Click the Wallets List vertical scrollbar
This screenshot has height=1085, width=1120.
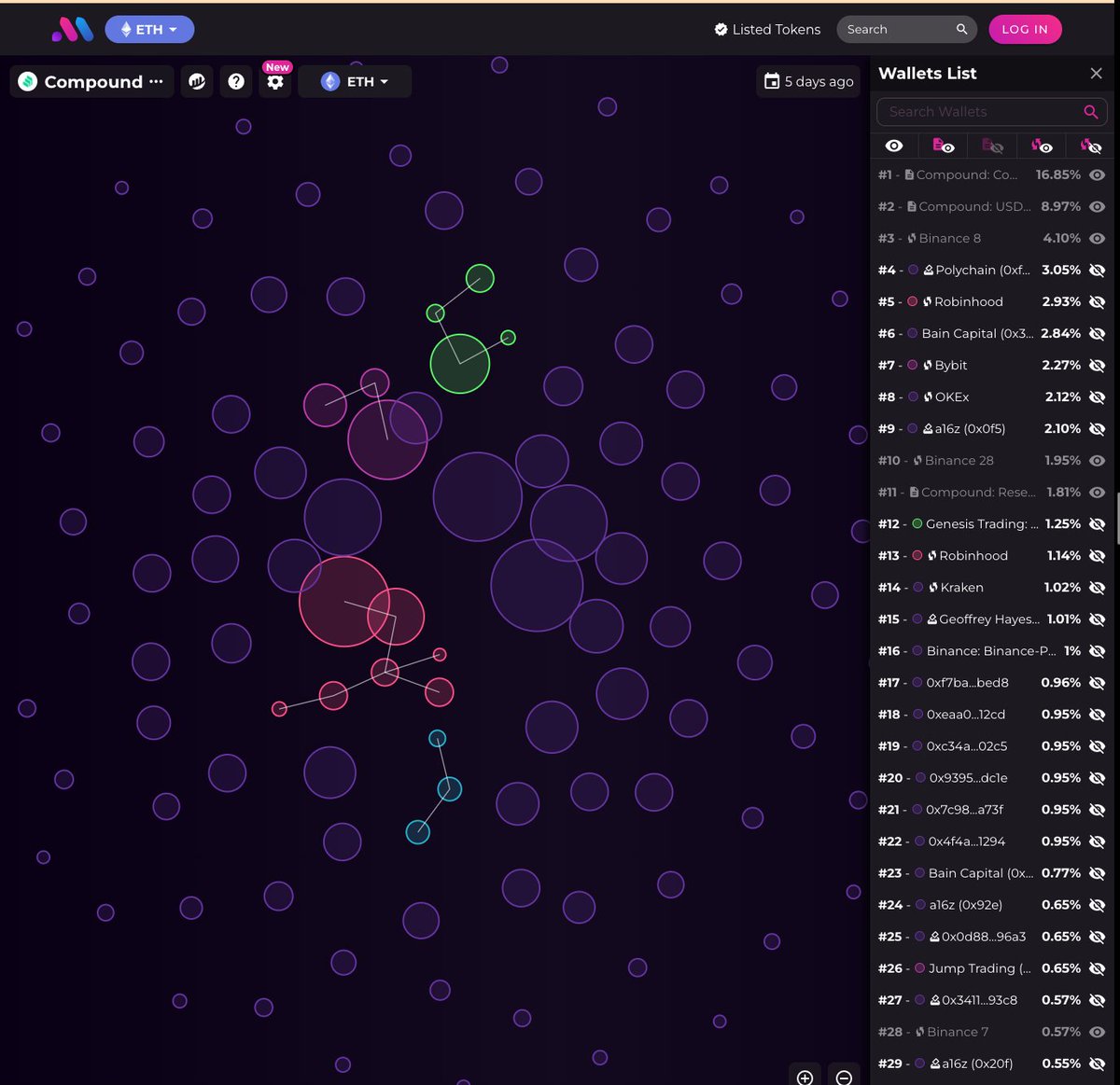(x=1116, y=518)
